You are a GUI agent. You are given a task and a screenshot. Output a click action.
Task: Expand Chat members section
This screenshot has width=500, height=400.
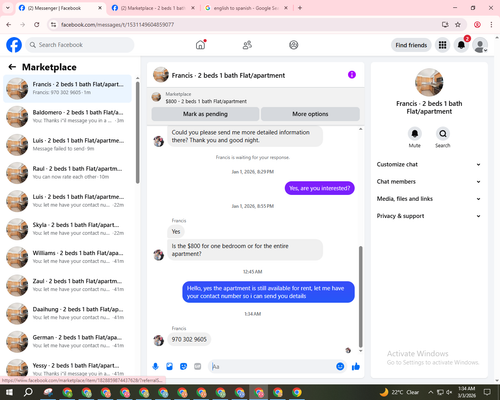(x=429, y=182)
